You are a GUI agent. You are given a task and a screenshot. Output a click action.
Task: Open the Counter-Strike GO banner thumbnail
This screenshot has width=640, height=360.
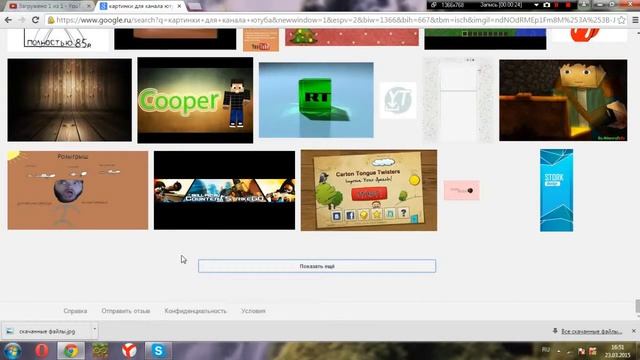pyautogui.click(x=224, y=190)
